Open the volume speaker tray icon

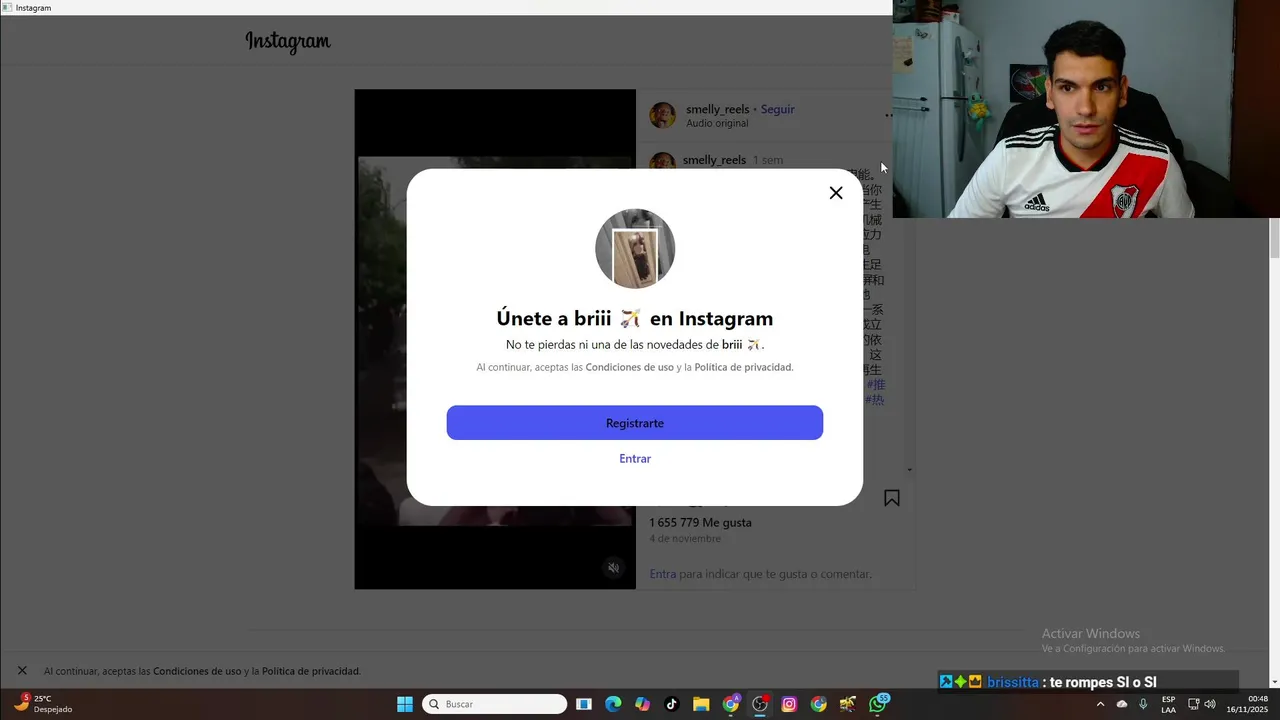click(1210, 704)
